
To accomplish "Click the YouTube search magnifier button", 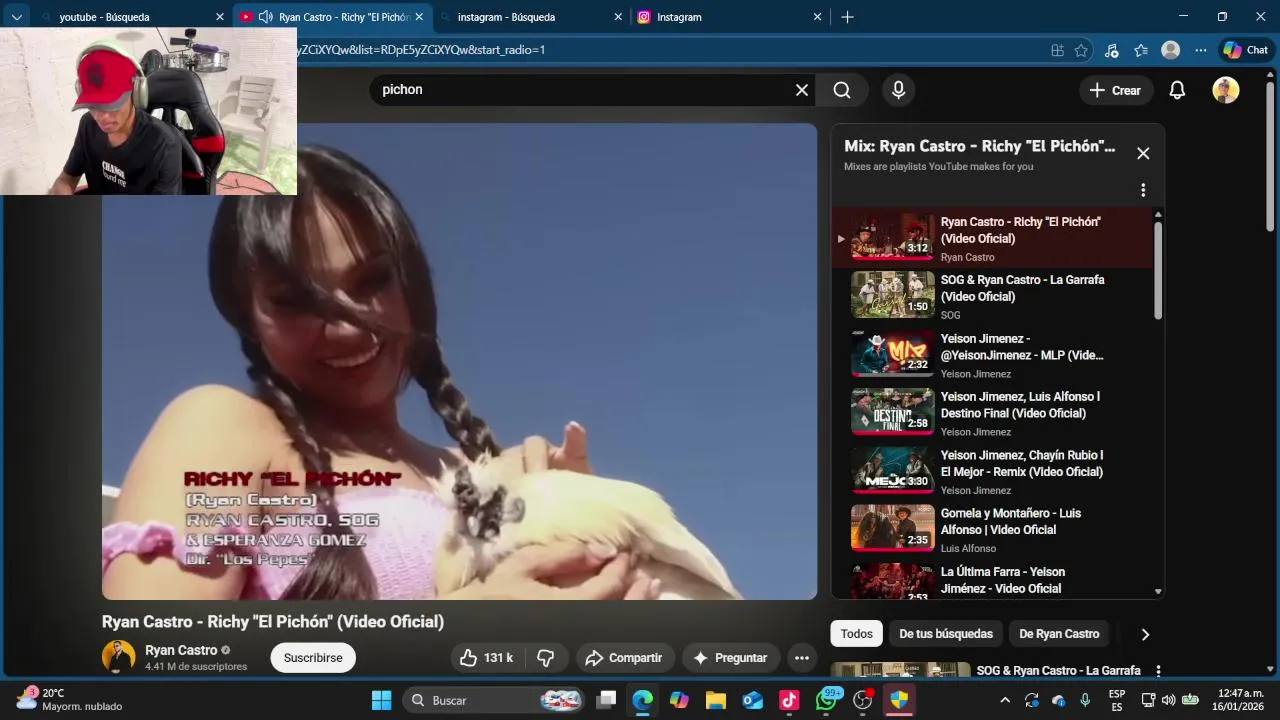I will click(x=842, y=90).
